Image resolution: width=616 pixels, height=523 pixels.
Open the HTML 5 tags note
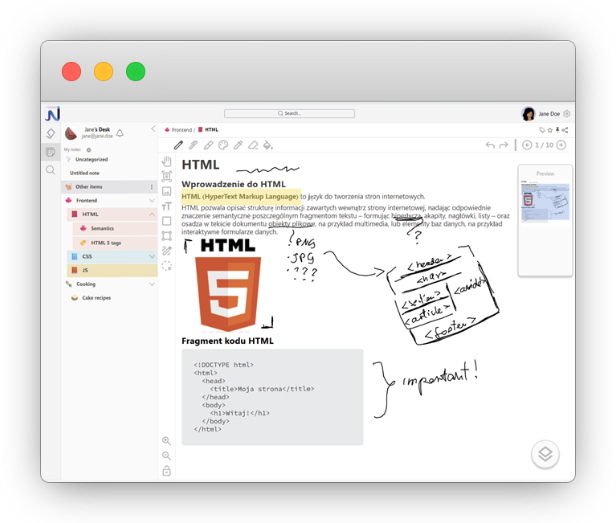[115, 243]
